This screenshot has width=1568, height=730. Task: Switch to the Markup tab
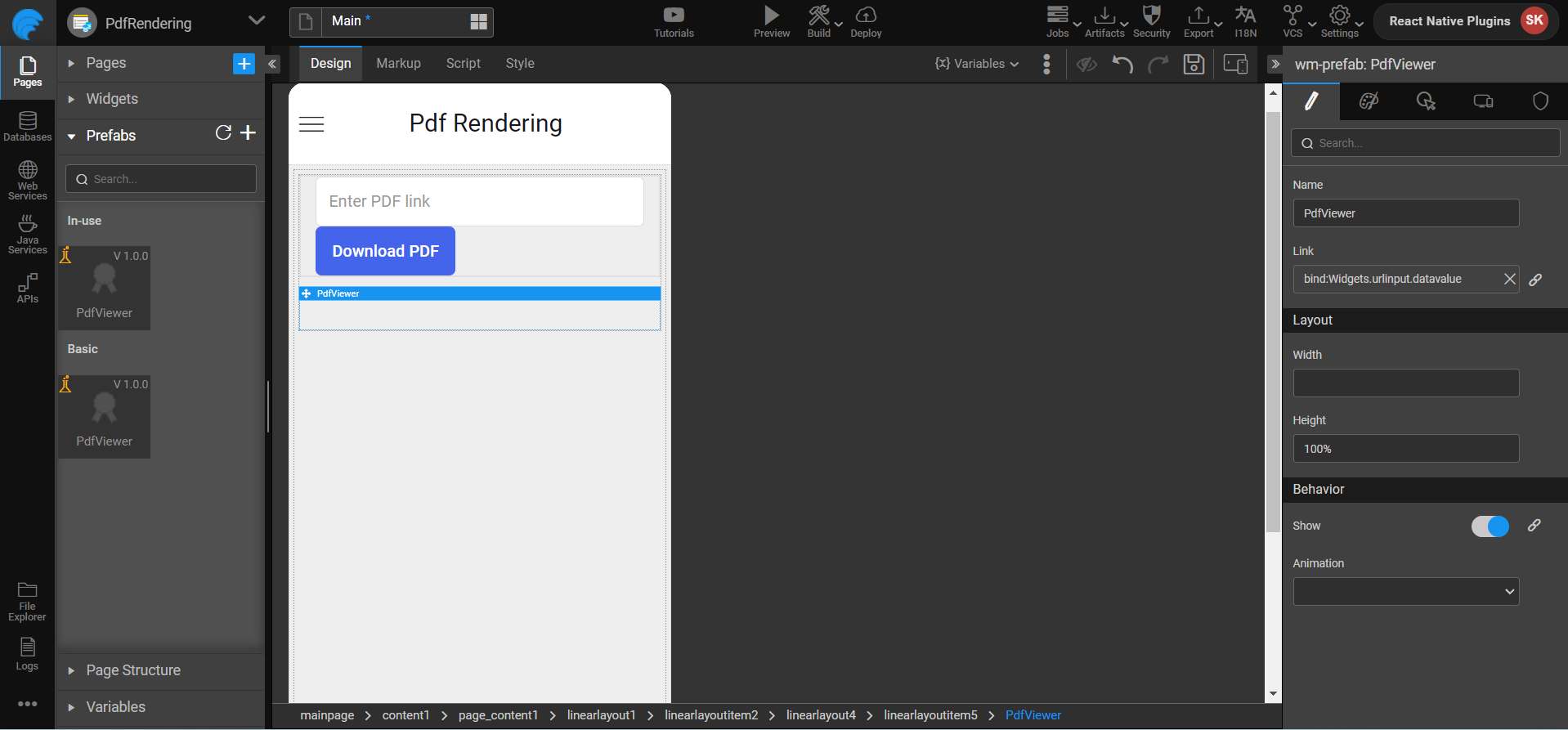point(398,64)
